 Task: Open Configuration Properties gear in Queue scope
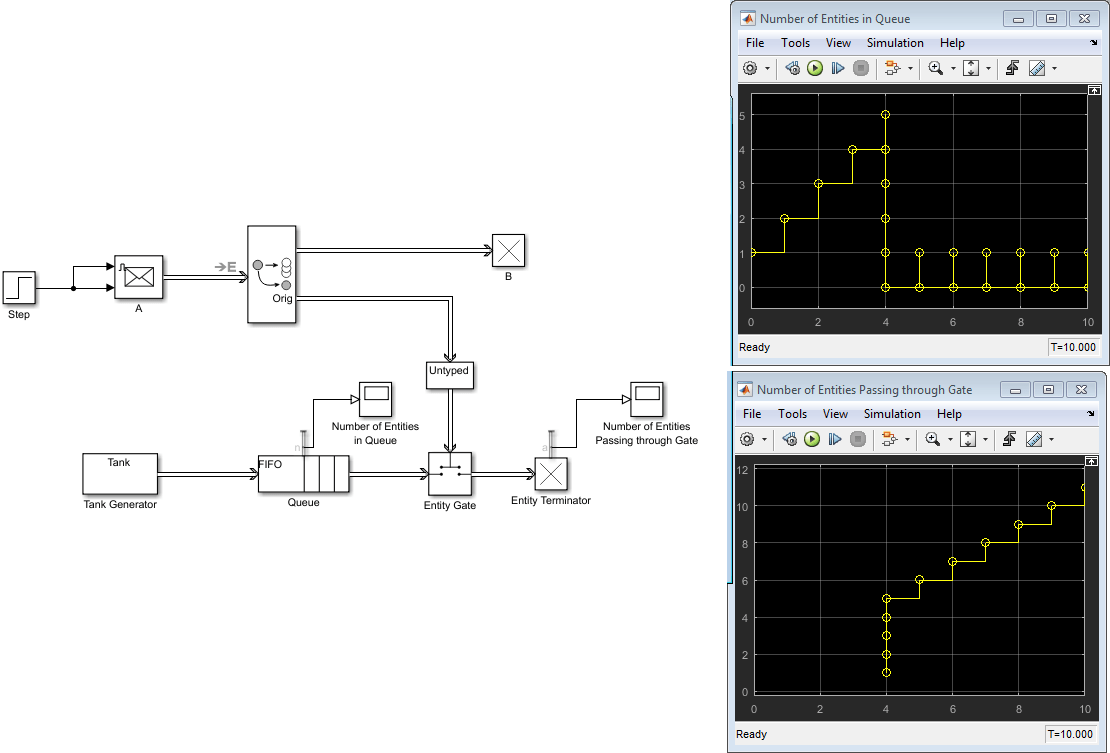[x=750, y=68]
